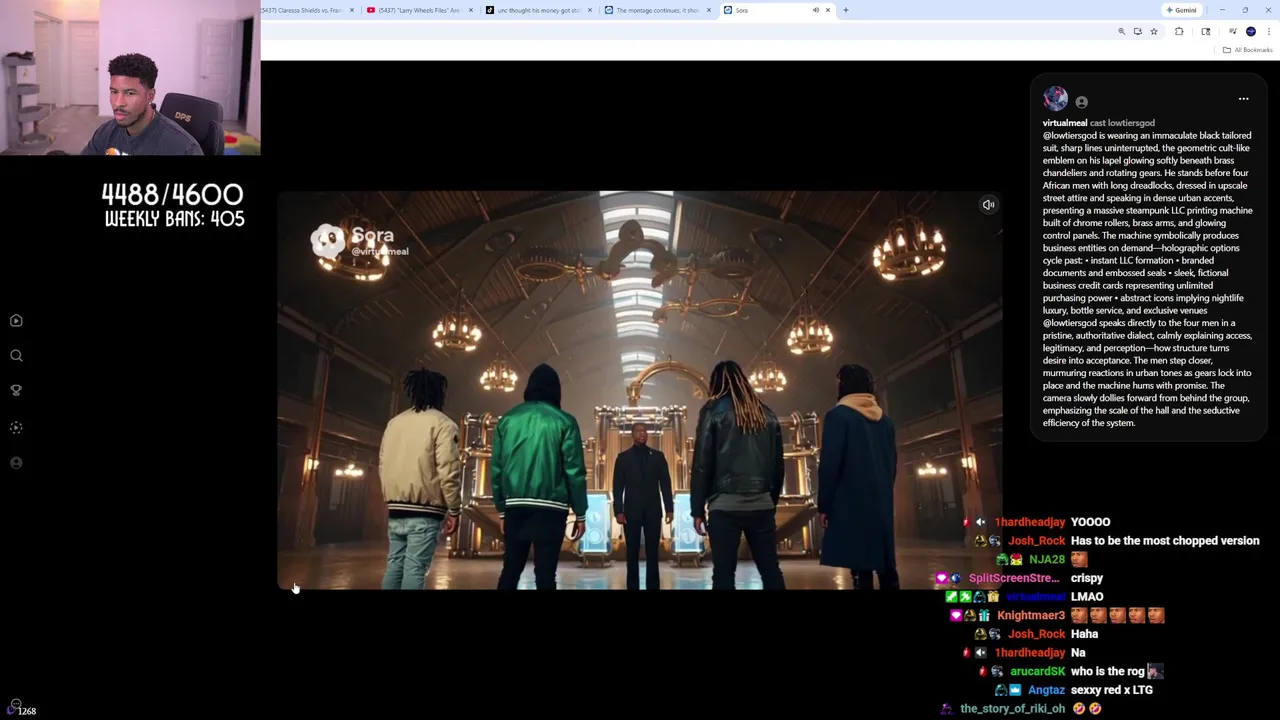1280x720 pixels.
Task: Open the Chrome extensions puzzle icon
Action: point(1179,32)
